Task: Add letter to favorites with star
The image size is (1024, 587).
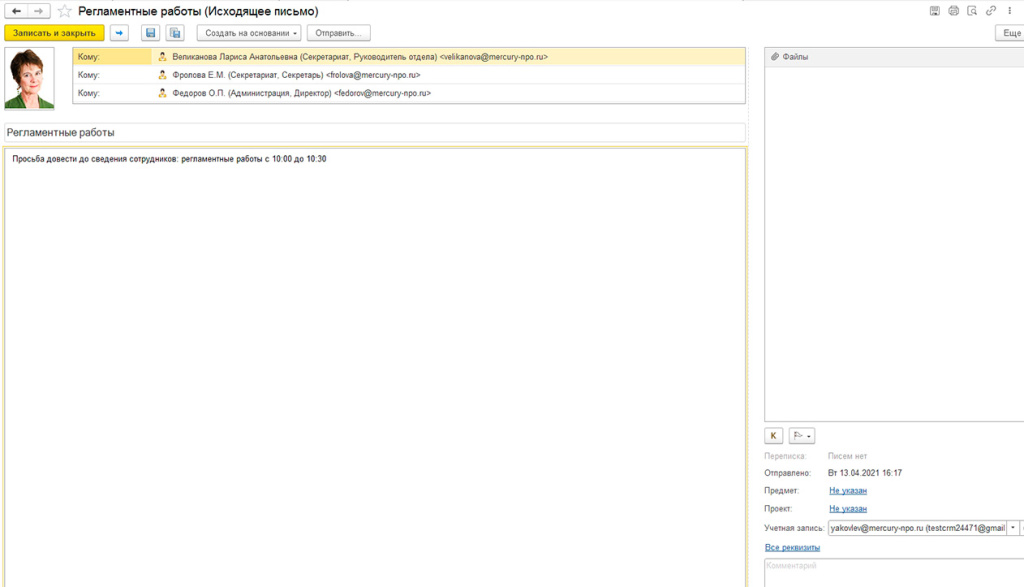Action: [x=64, y=11]
